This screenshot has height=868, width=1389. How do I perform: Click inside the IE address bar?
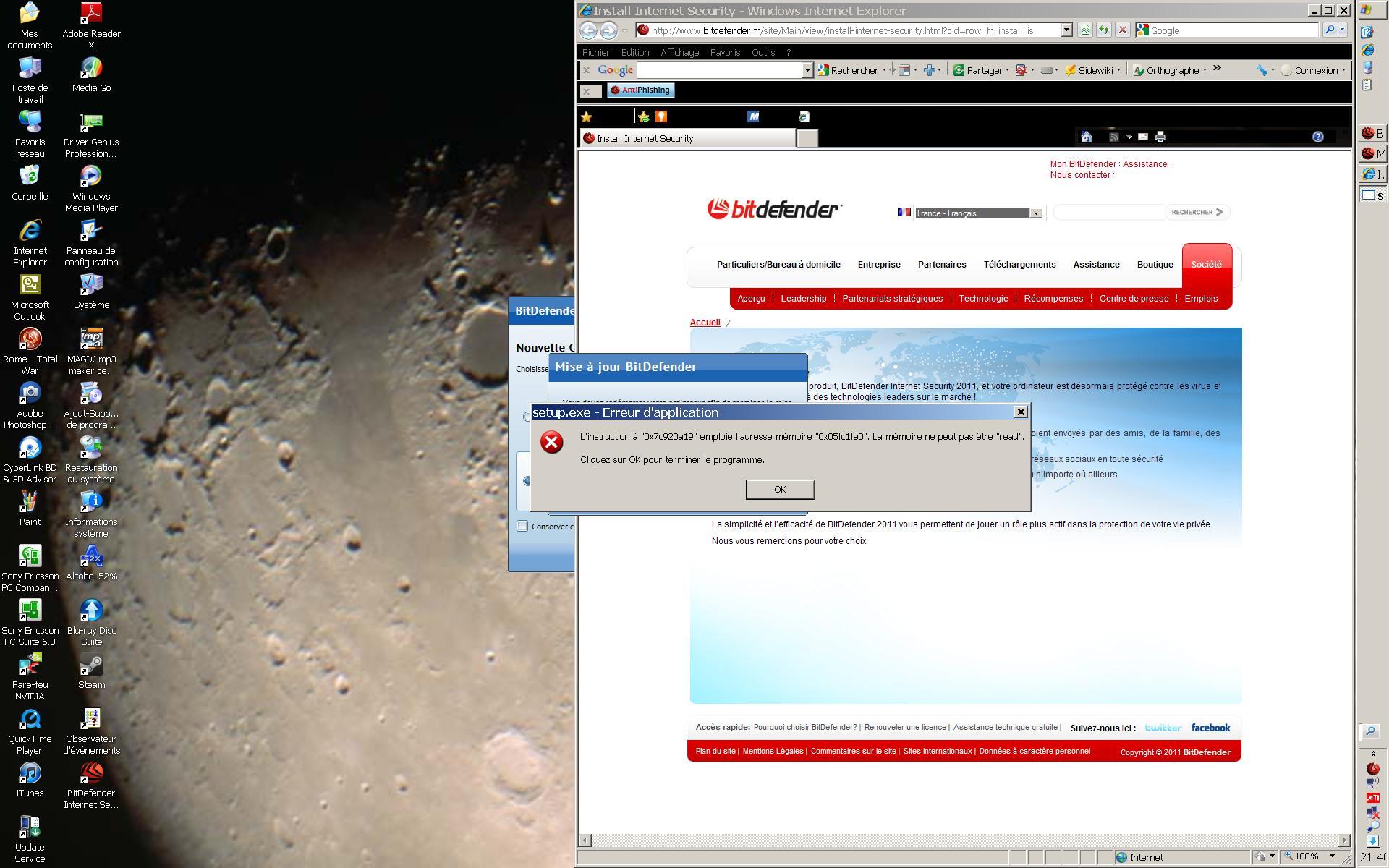click(848, 30)
